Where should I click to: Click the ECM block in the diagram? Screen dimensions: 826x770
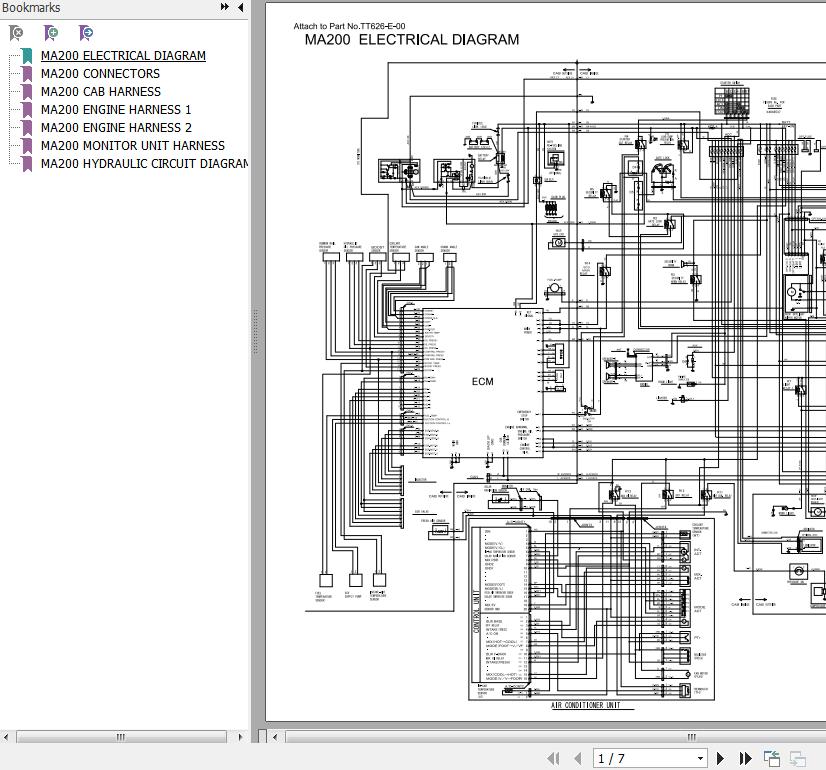[483, 382]
